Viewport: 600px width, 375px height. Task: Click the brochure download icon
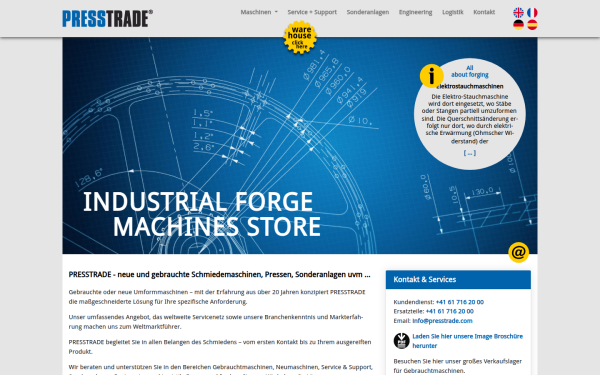click(x=401, y=341)
